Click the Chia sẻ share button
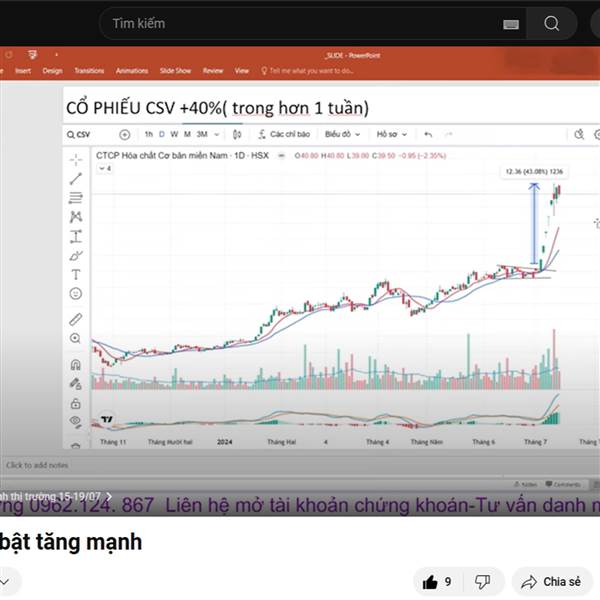The width and height of the screenshot is (600, 600). coord(552,582)
